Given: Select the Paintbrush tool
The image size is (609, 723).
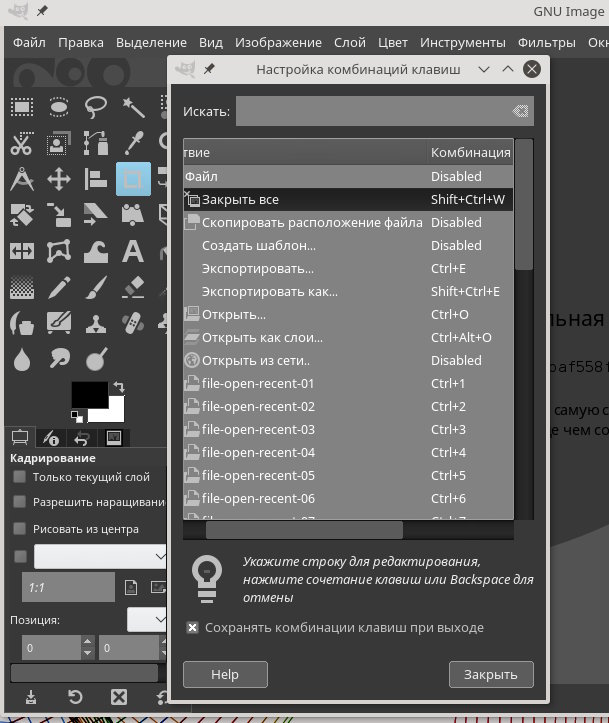Looking at the screenshot, I should (95, 287).
